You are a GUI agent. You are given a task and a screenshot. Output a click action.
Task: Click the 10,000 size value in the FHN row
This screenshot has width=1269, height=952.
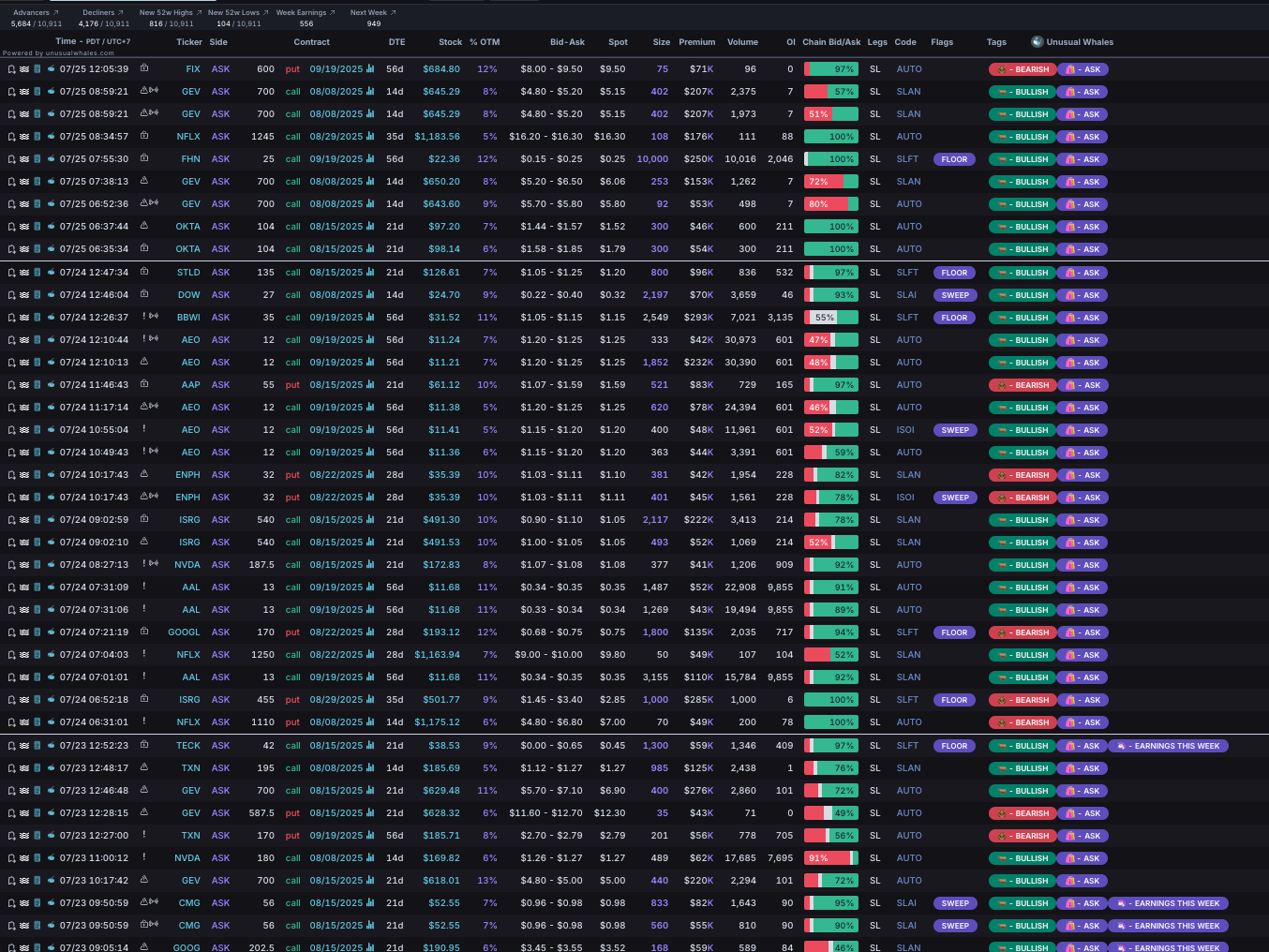click(652, 159)
